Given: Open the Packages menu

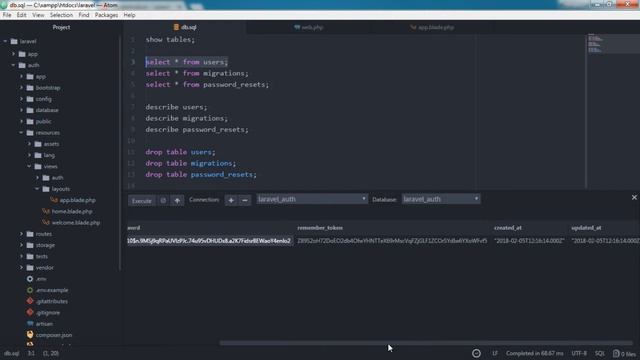Looking at the screenshot, I should point(106,15).
